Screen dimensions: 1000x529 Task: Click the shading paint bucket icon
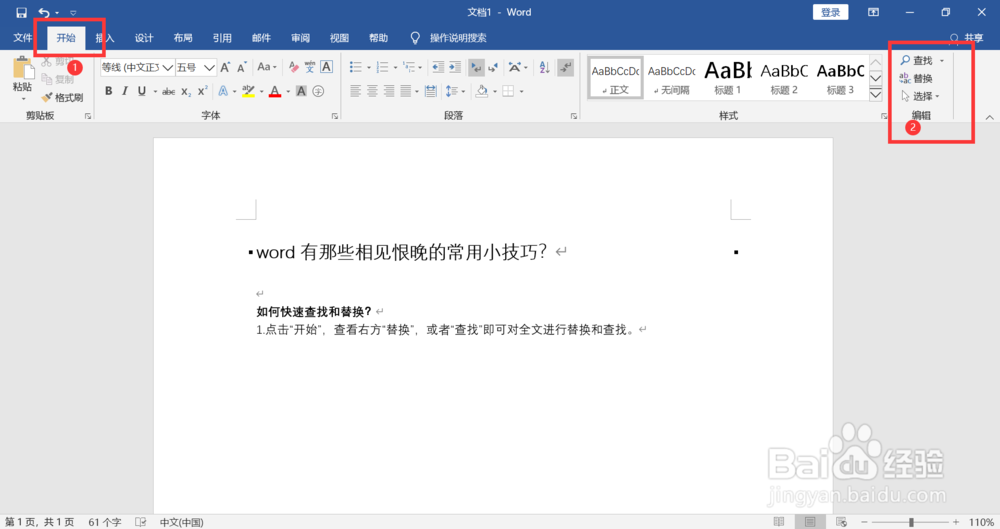click(x=482, y=91)
